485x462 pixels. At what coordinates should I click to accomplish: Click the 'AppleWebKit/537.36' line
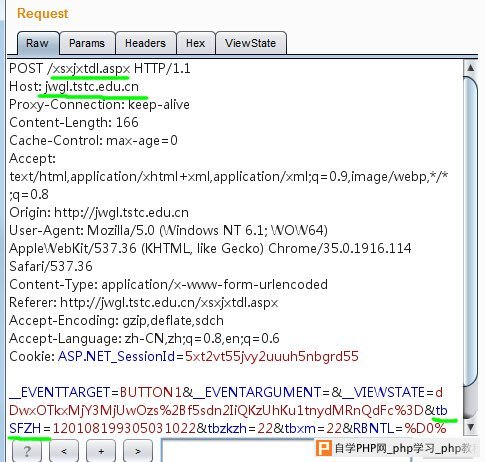(210, 248)
